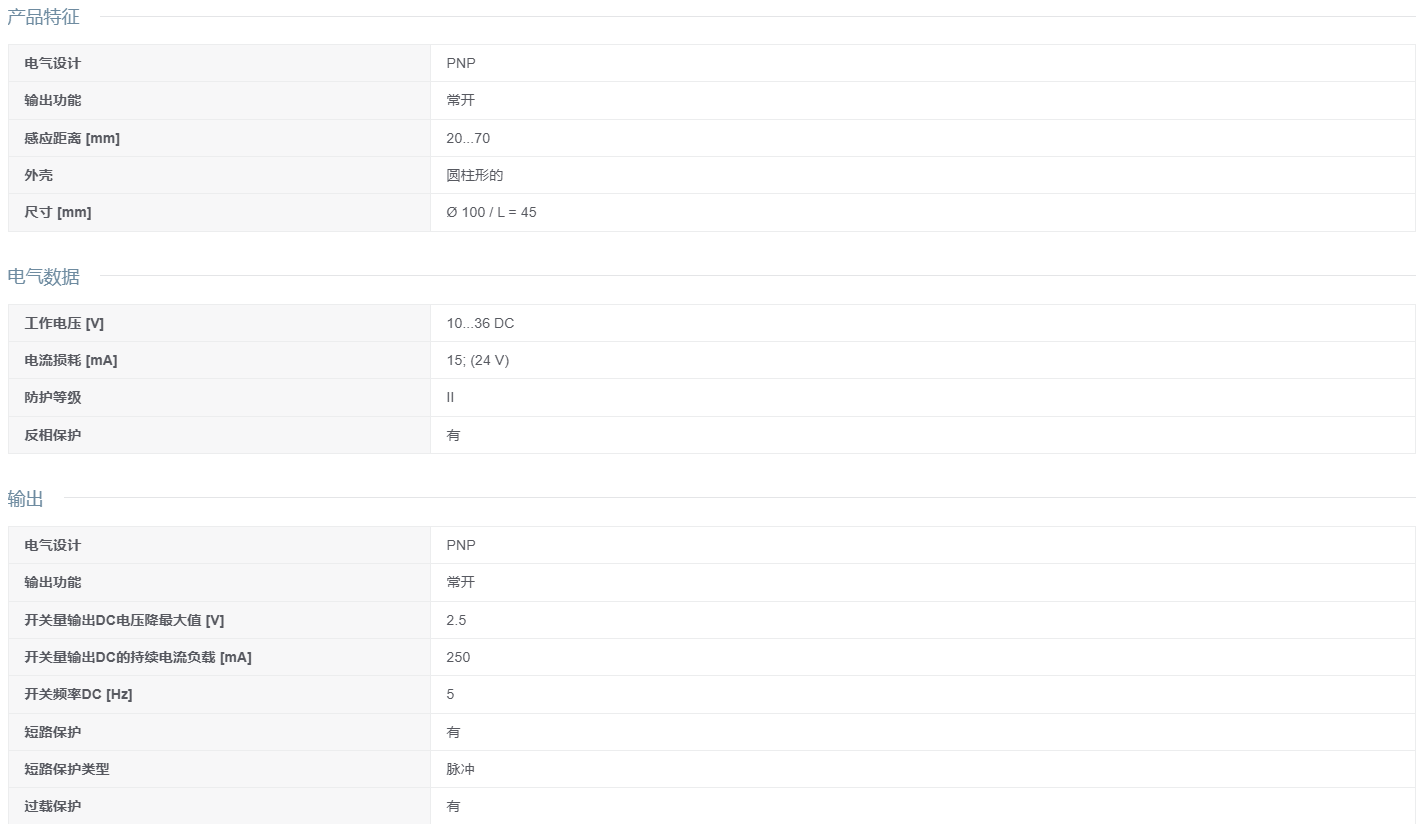Click the 2.5 voltage drop value
1425x824 pixels.
click(x=457, y=620)
